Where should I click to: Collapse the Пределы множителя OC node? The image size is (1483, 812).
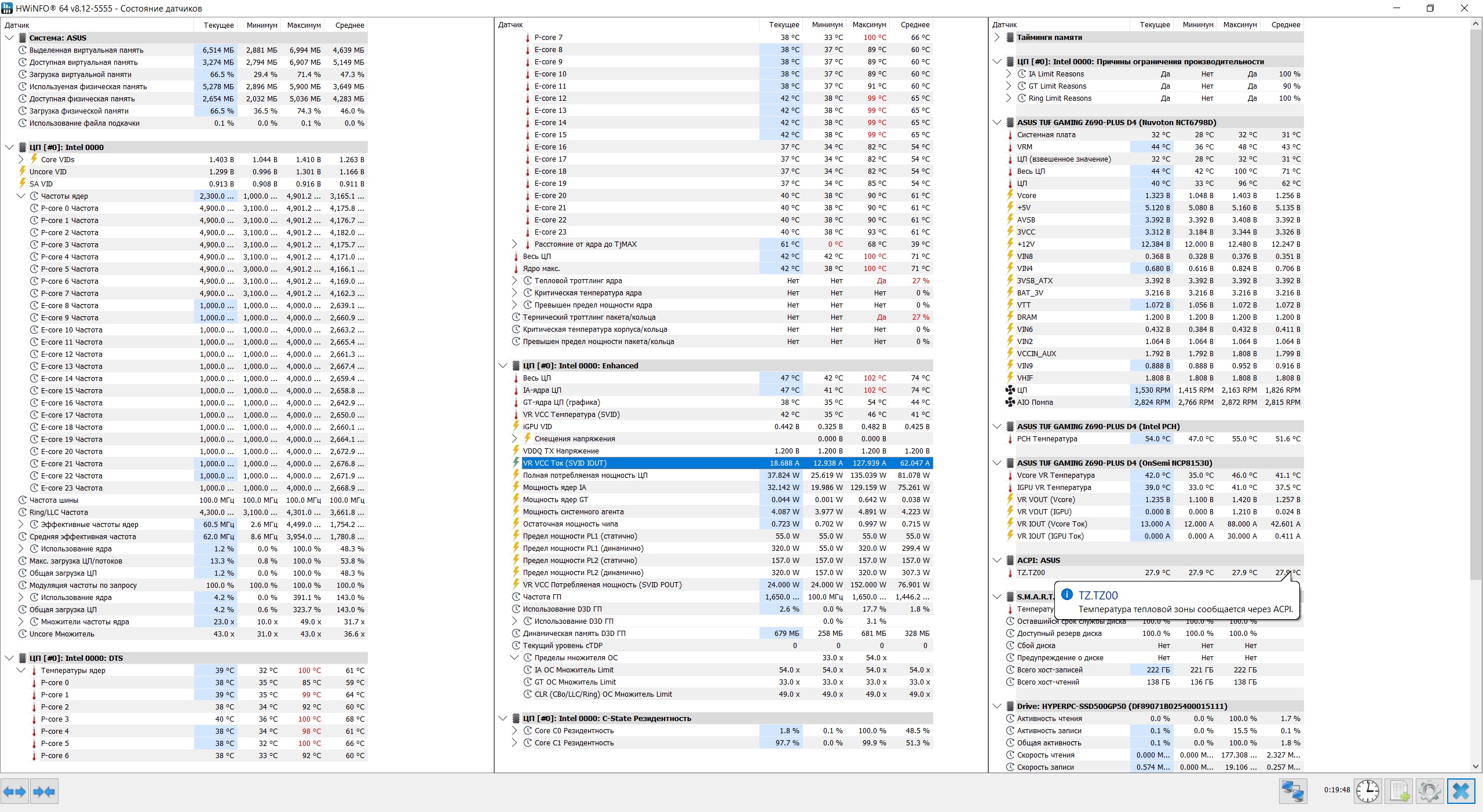[x=514, y=657]
